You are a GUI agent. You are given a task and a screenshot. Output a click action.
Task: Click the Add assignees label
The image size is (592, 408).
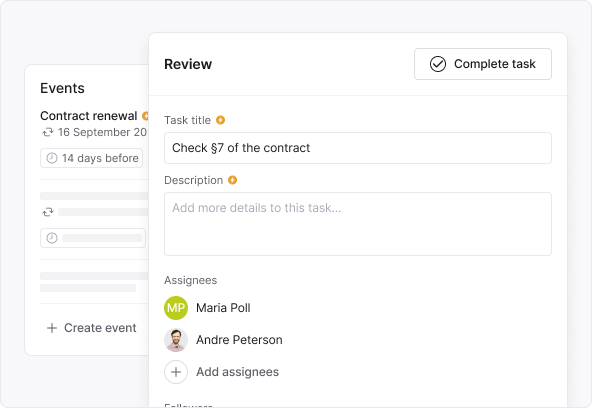237,372
